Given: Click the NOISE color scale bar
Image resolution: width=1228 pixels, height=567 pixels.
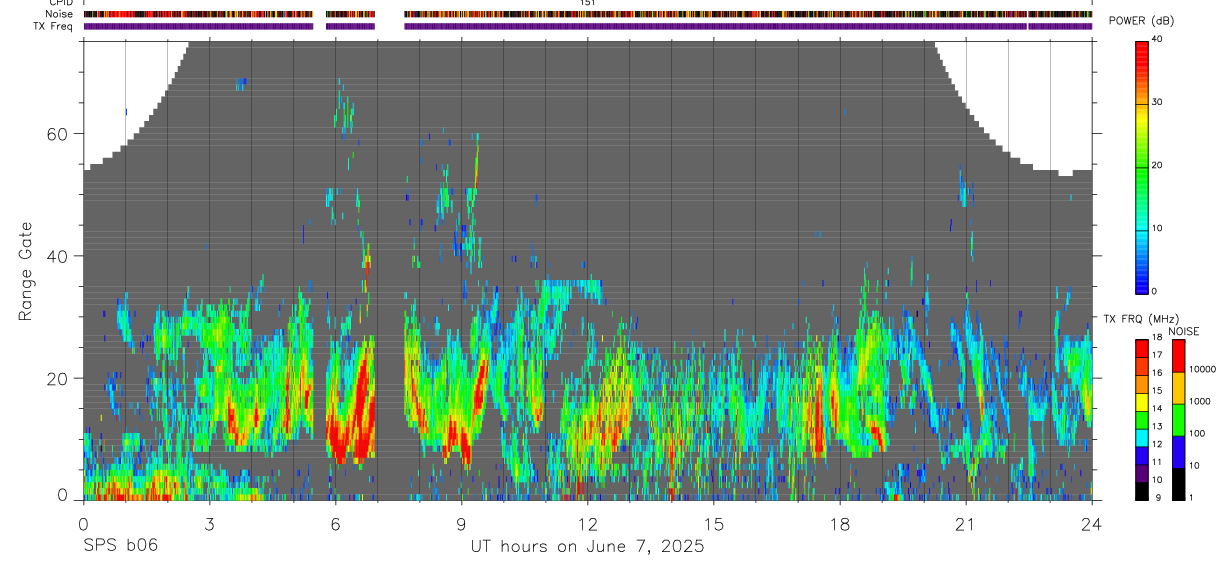Looking at the screenshot, I should (x=1177, y=419).
